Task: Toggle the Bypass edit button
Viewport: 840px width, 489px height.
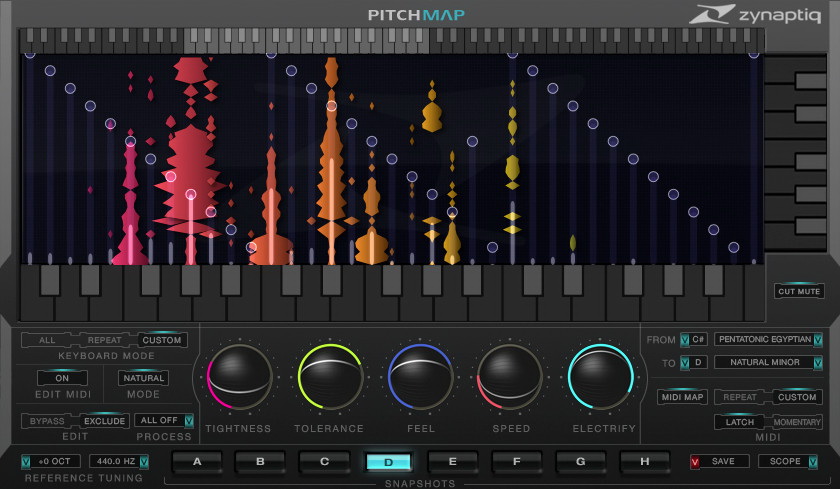Action: point(47,421)
